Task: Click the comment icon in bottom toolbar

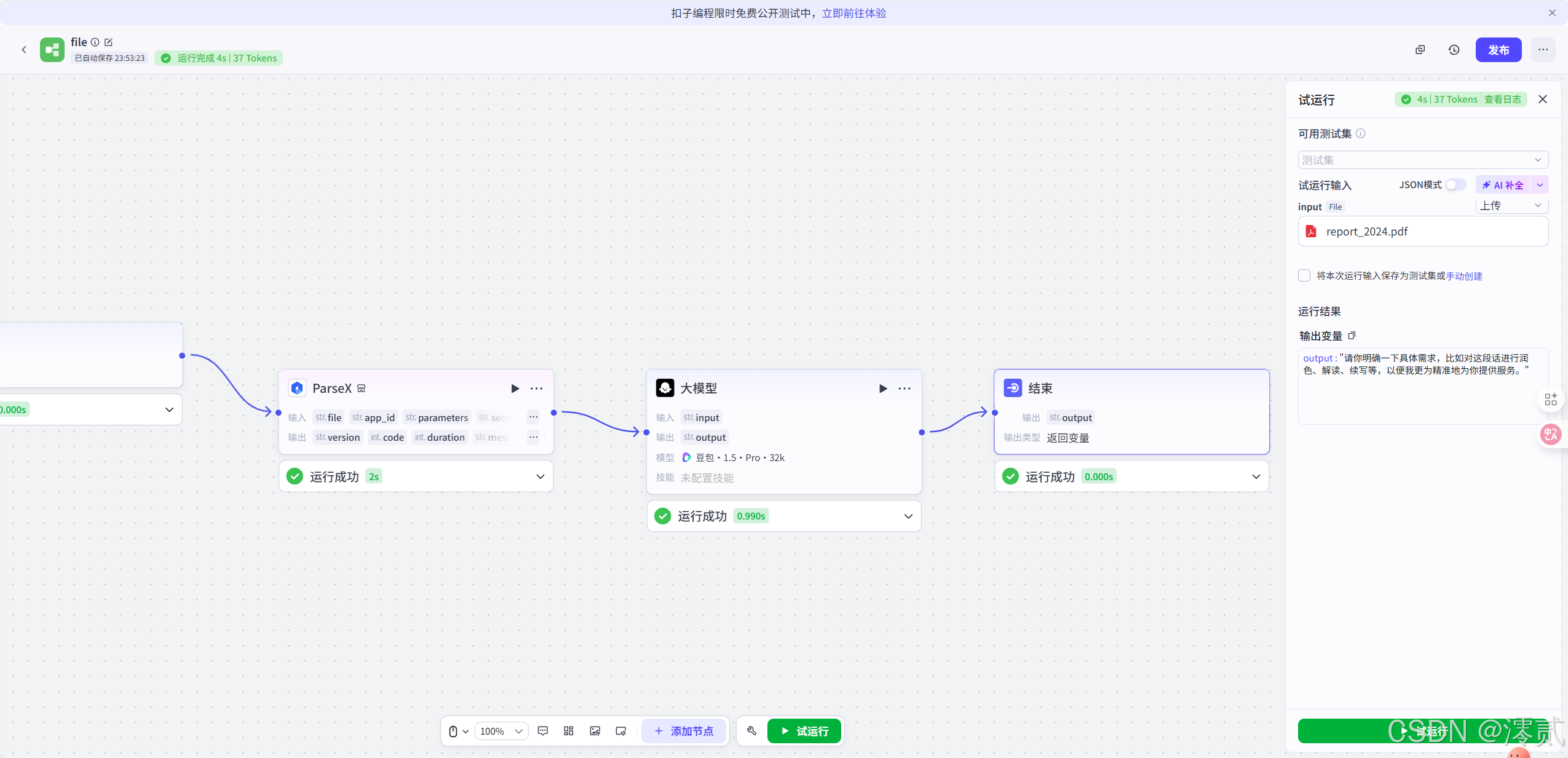Action: click(542, 731)
